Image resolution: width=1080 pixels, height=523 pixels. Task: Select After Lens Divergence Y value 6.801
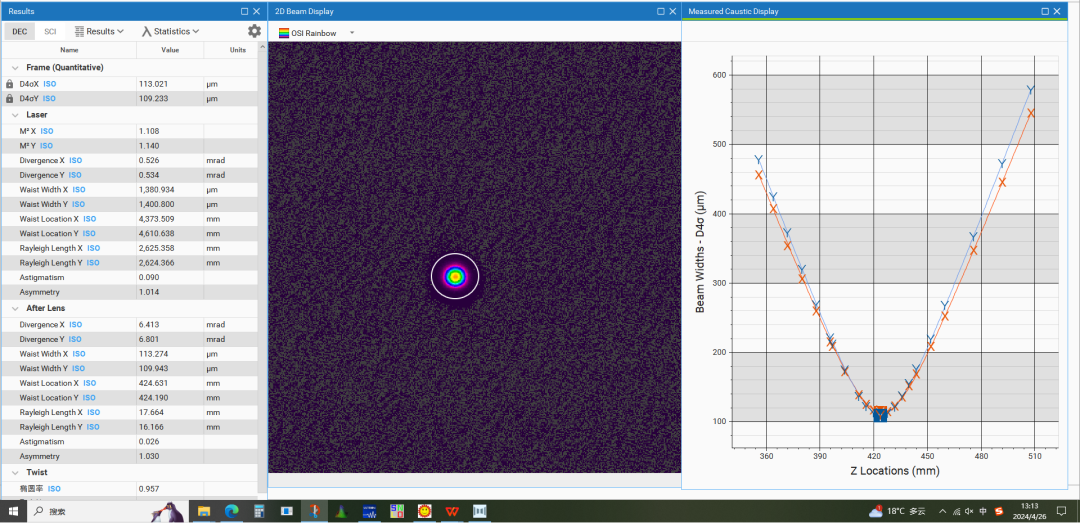coord(149,339)
